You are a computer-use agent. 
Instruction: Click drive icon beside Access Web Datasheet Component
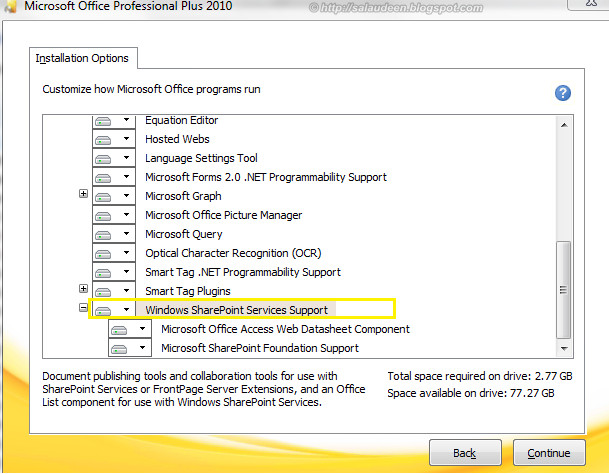tap(119, 330)
